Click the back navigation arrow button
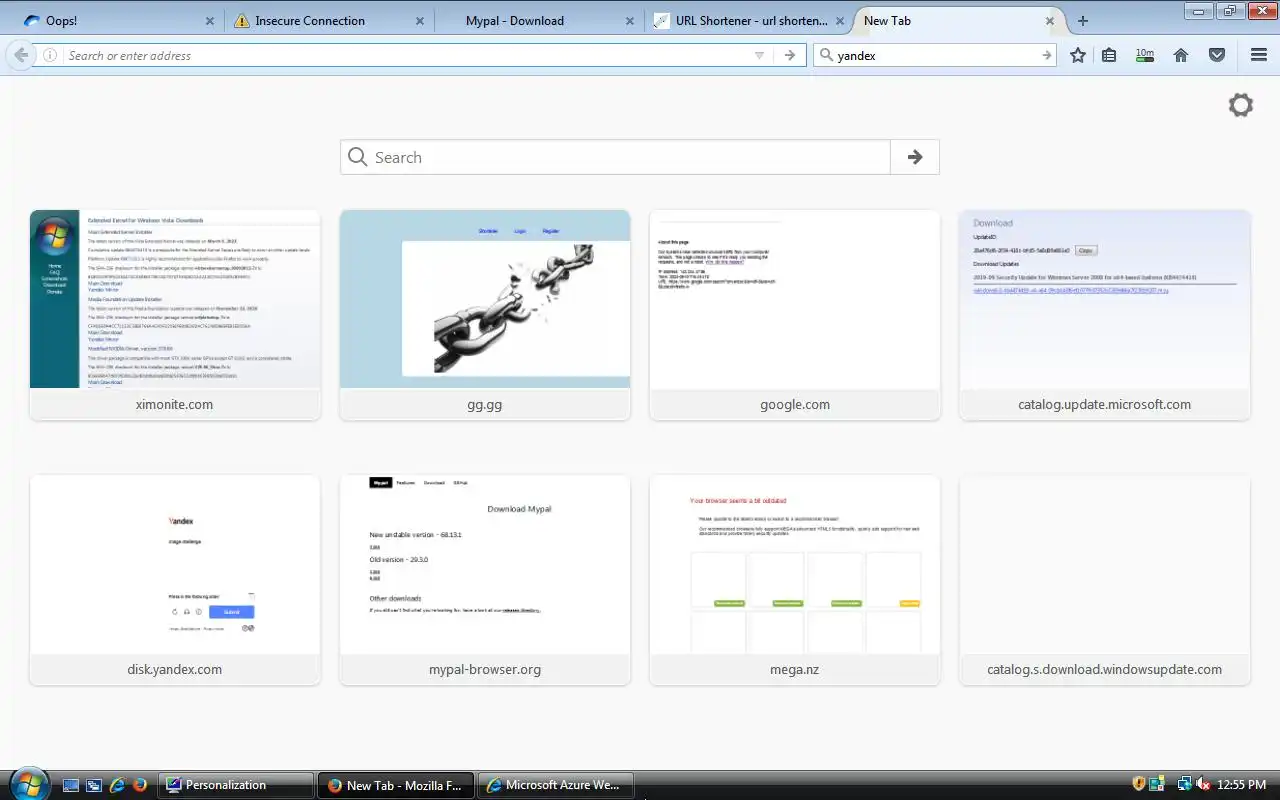1280x800 pixels. 21,55
